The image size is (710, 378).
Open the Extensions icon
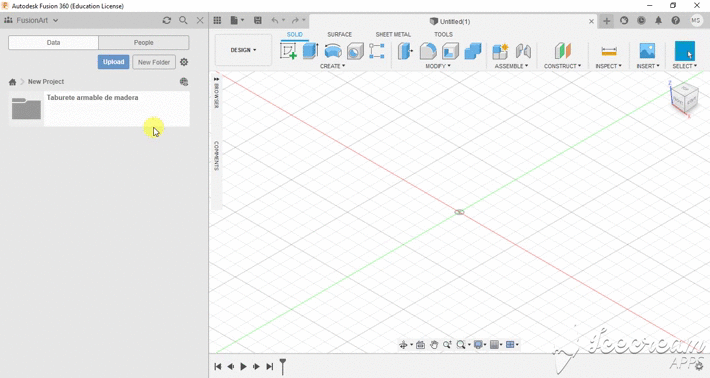coord(624,20)
